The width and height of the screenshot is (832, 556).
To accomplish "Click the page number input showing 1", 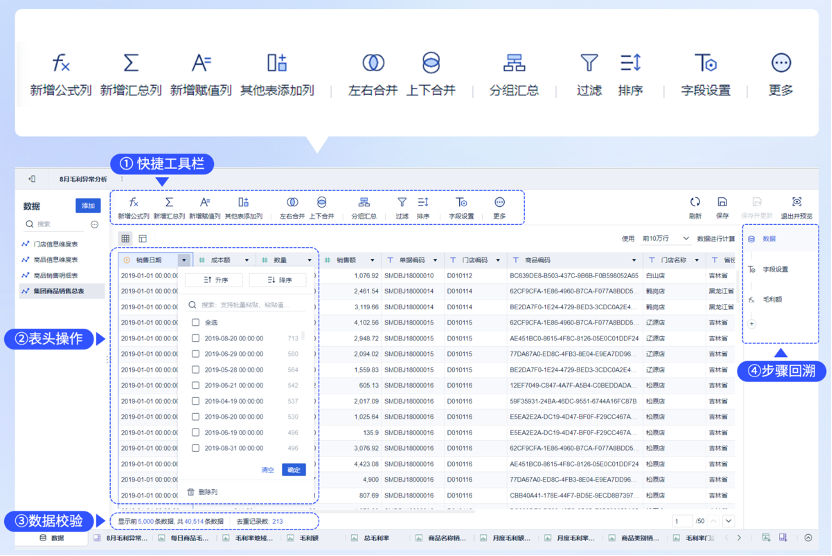I will click(682, 521).
